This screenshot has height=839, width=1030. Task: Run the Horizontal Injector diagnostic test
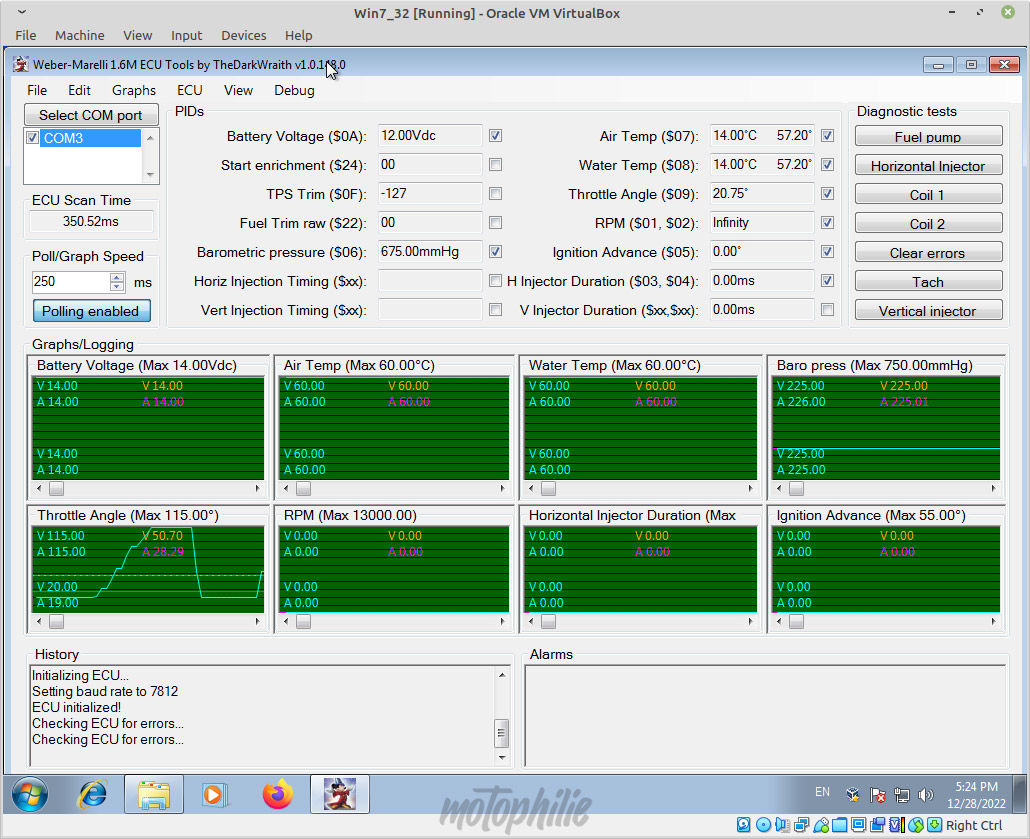tap(928, 166)
